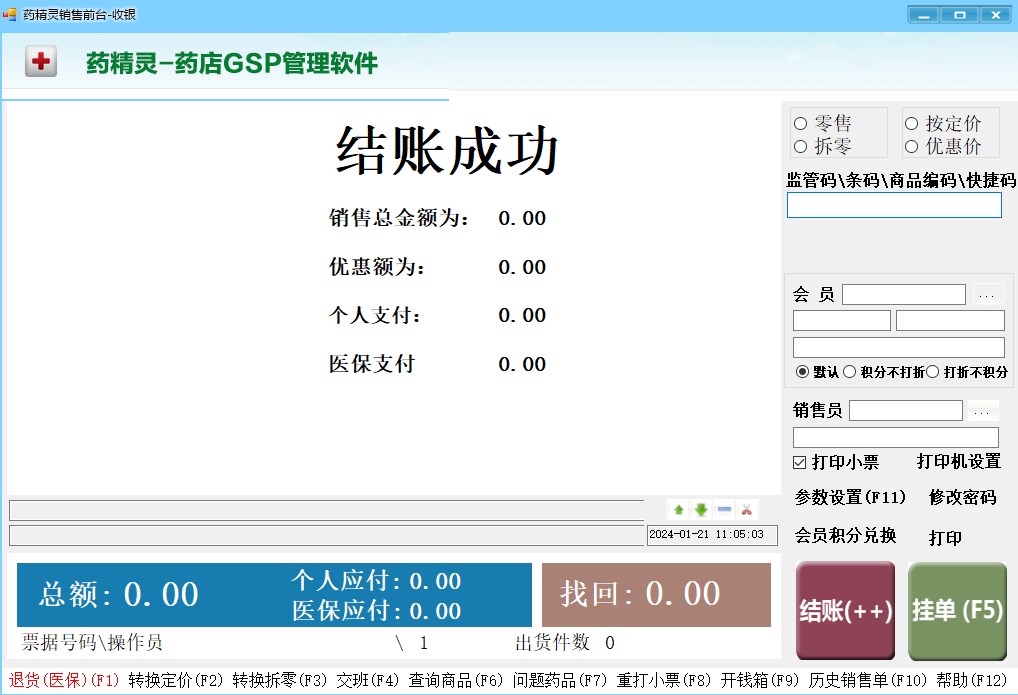Image resolution: width=1018 pixels, height=695 pixels.
Task: Open salesperson lookup ellipsis button
Action: click(x=982, y=411)
